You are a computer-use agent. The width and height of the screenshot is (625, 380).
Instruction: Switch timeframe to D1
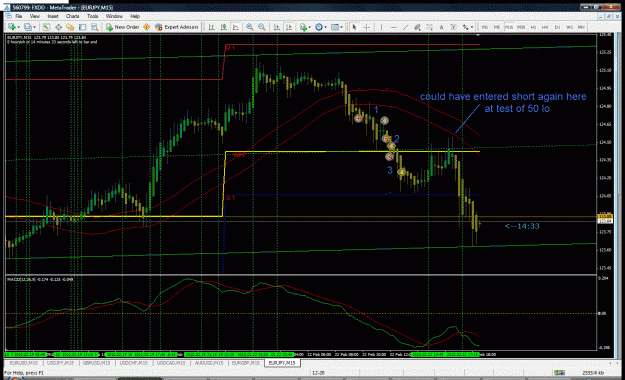(x=557, y=27)
